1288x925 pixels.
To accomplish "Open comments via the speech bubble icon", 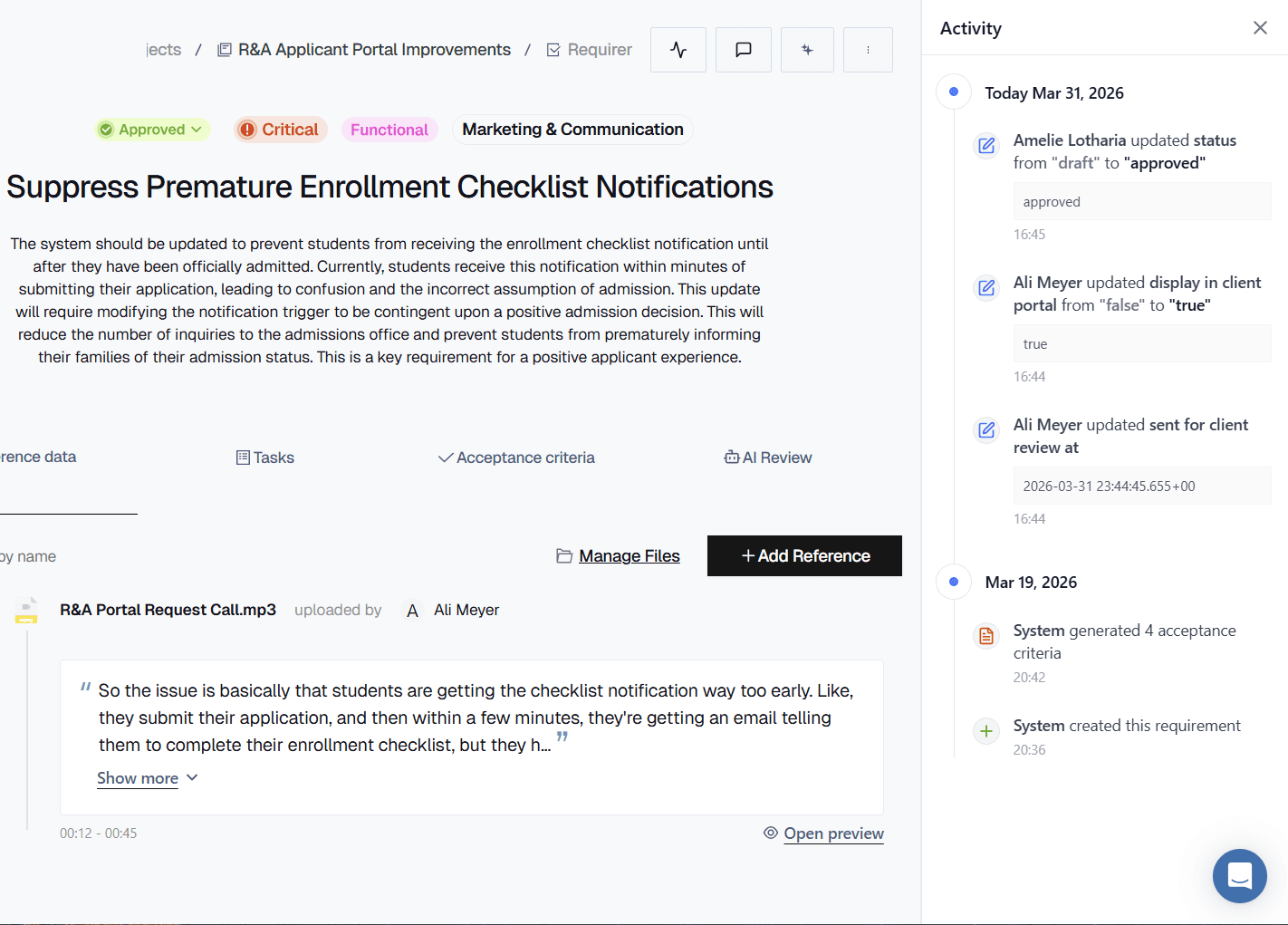I will 743,50.
